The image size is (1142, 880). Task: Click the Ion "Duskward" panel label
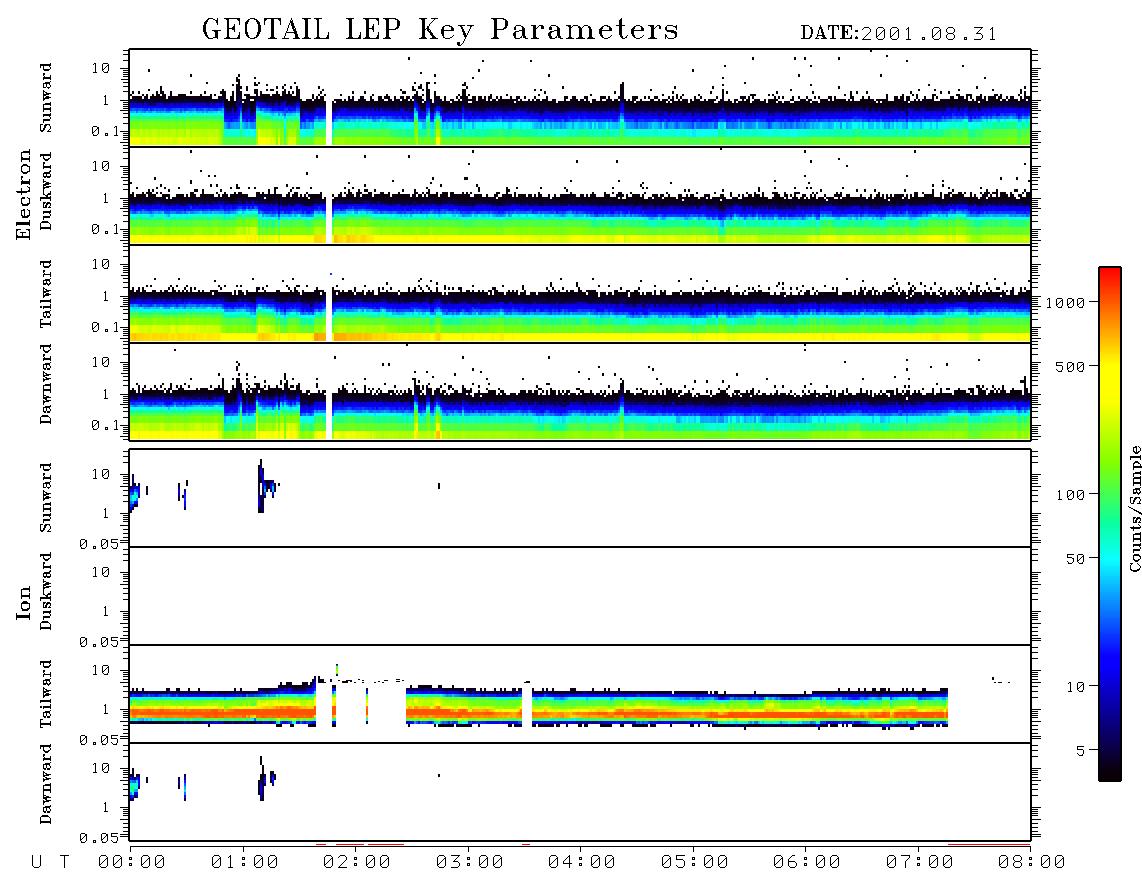coord(46,591)
